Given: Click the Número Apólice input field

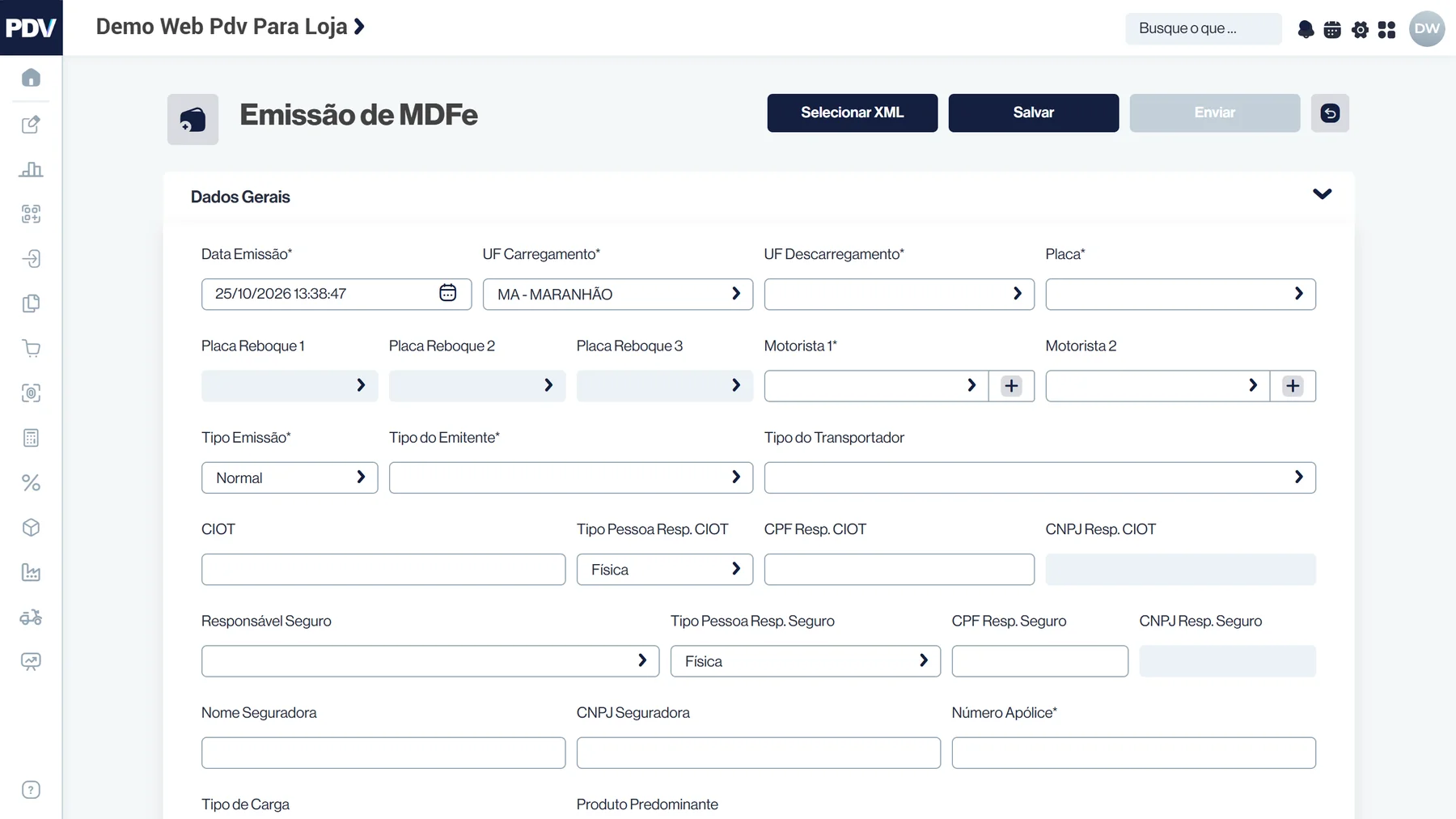Looking at the screenshot, I should tap(1134, 753).
